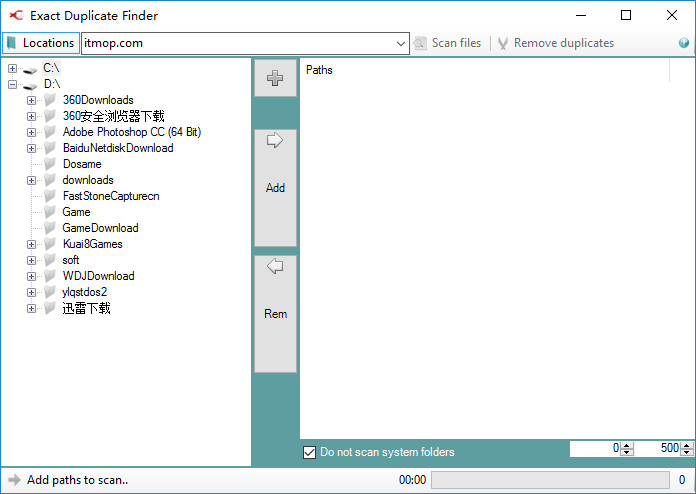
Task: Click the globe icon in the toolbar
Action: point(684,43)
